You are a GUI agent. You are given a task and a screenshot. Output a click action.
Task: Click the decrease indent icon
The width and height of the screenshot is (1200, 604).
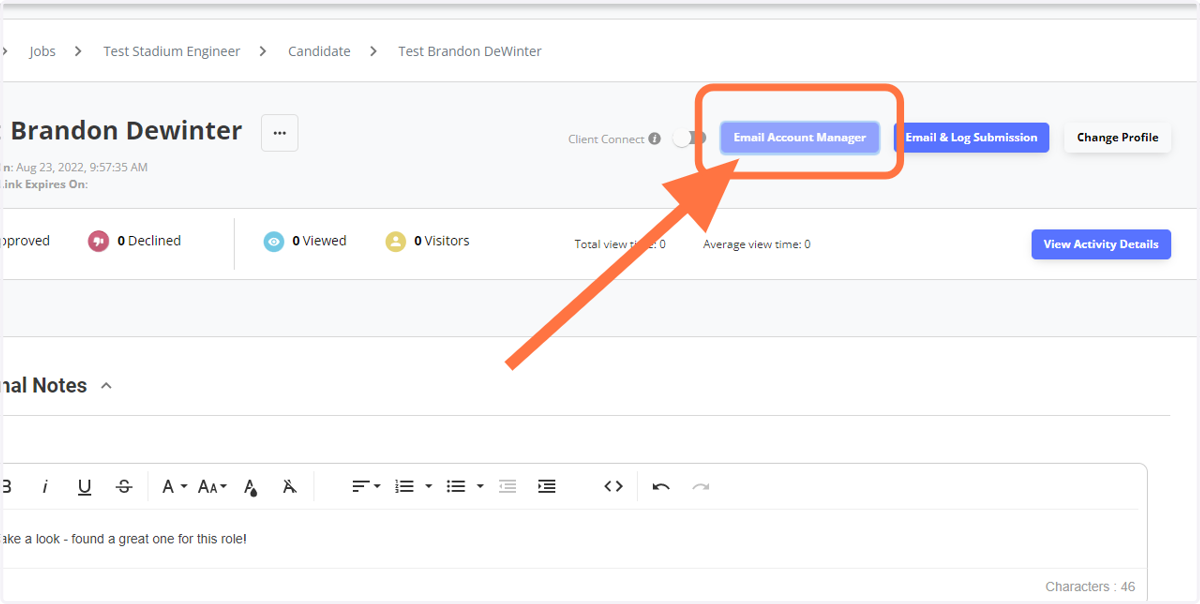click(507, 486)
